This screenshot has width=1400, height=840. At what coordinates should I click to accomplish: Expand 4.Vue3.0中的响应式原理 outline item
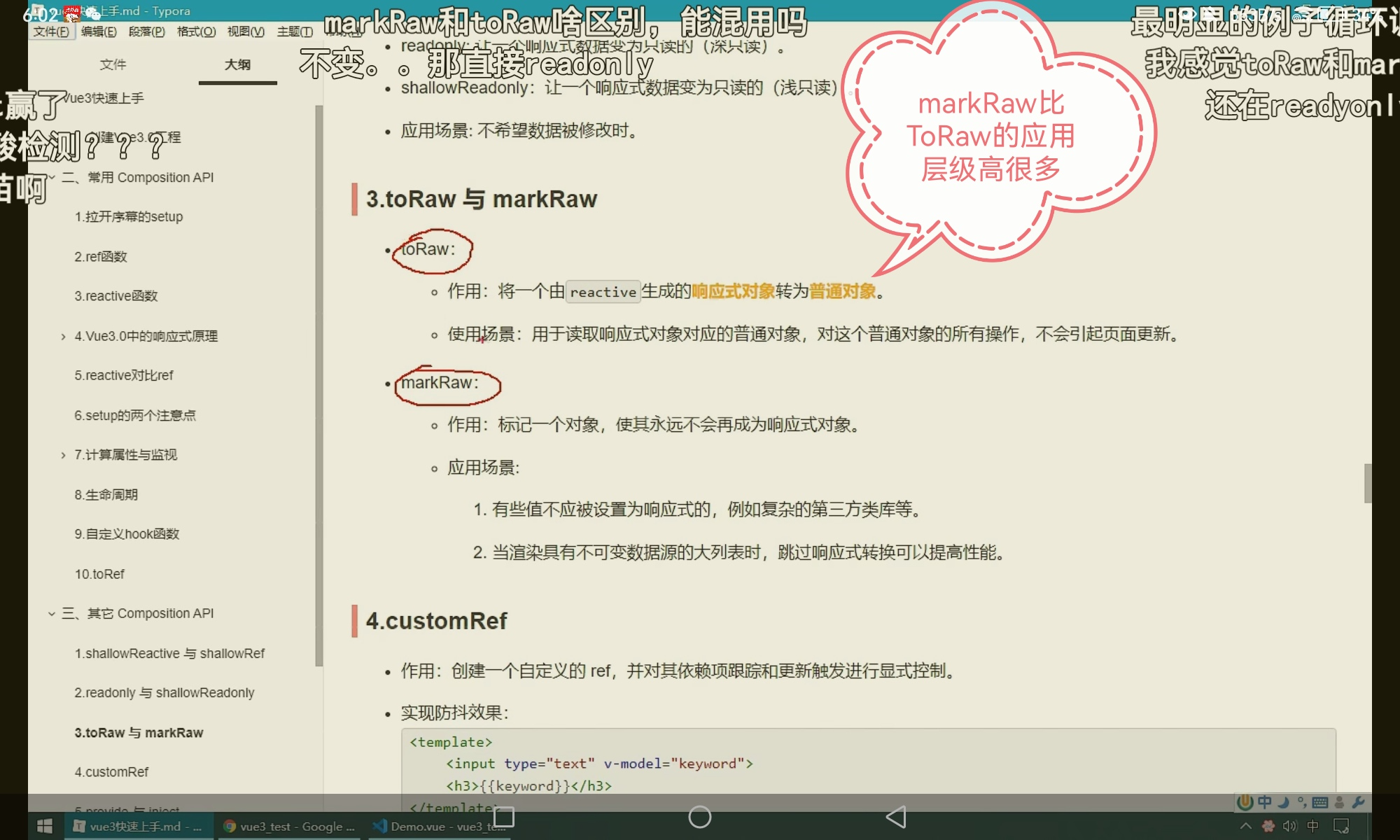pos(63,337)
